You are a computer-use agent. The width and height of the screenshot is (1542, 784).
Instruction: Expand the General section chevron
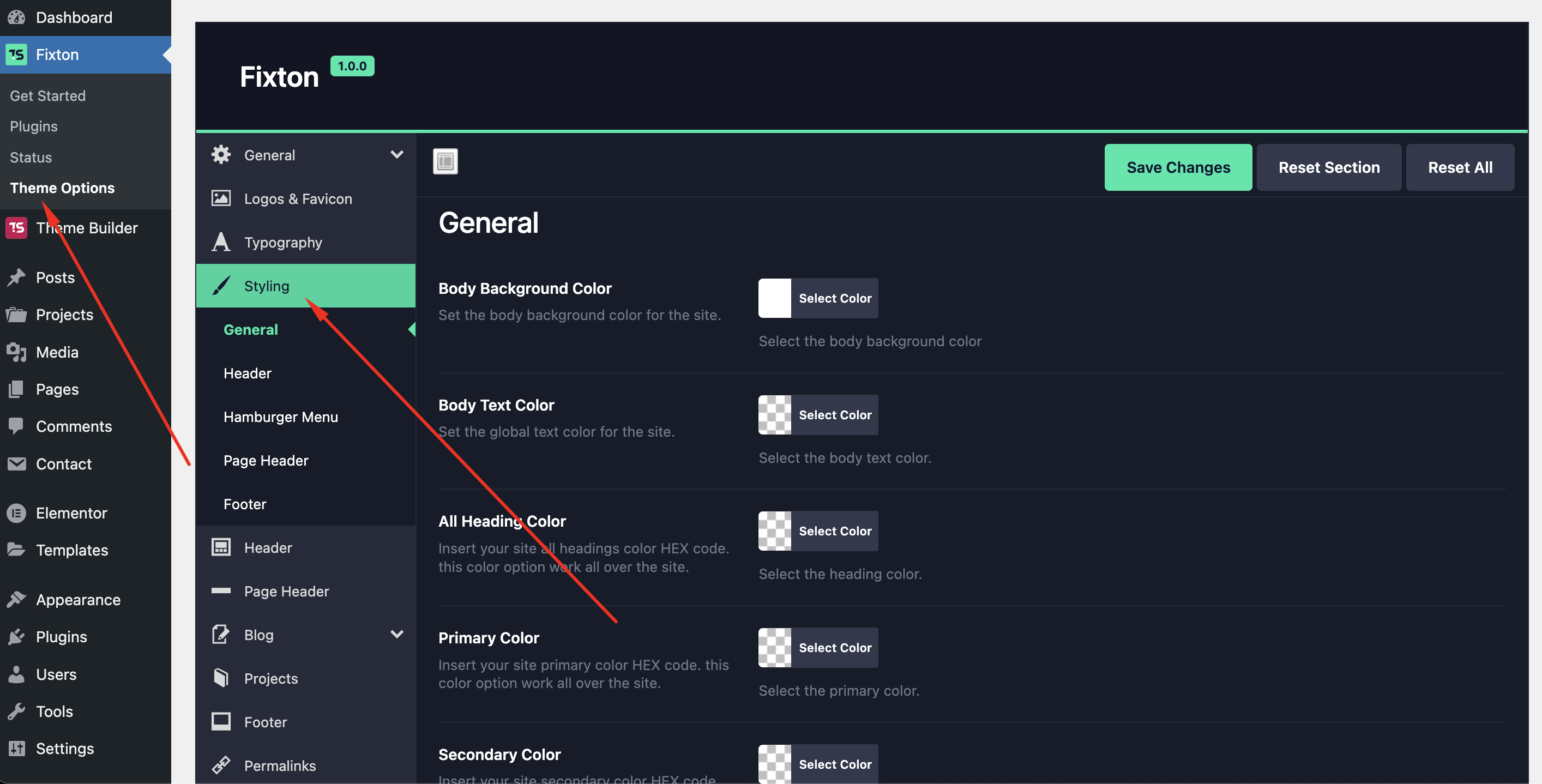click(x=396, y=154)
